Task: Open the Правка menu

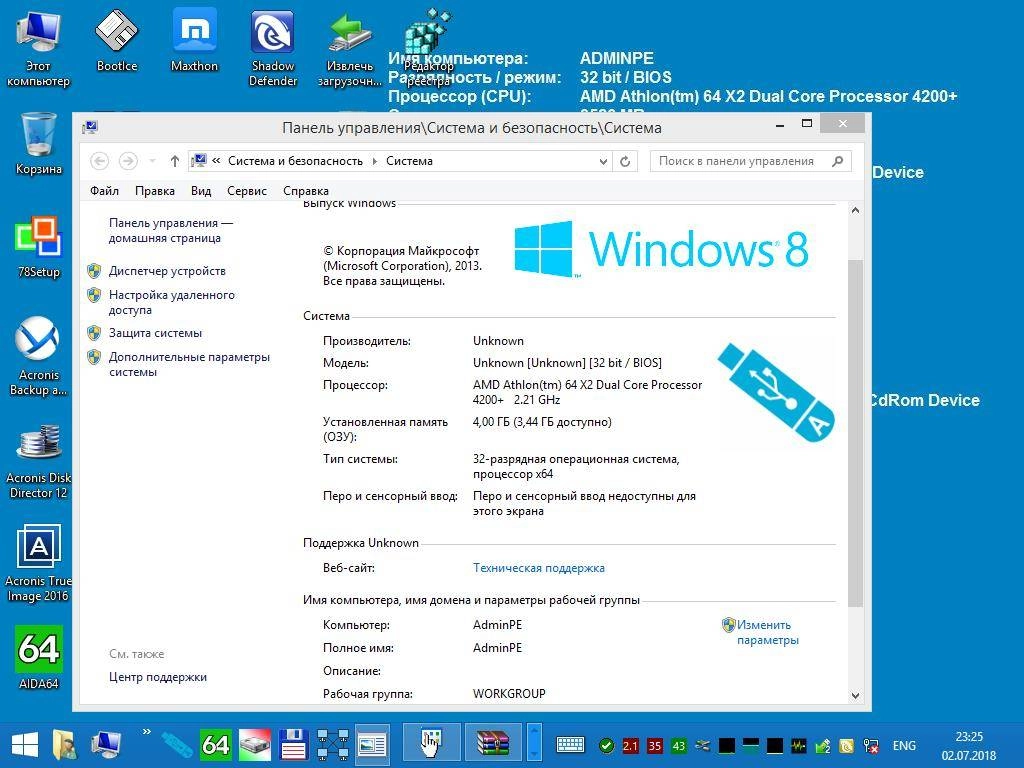Action: (x=155, y=191)
